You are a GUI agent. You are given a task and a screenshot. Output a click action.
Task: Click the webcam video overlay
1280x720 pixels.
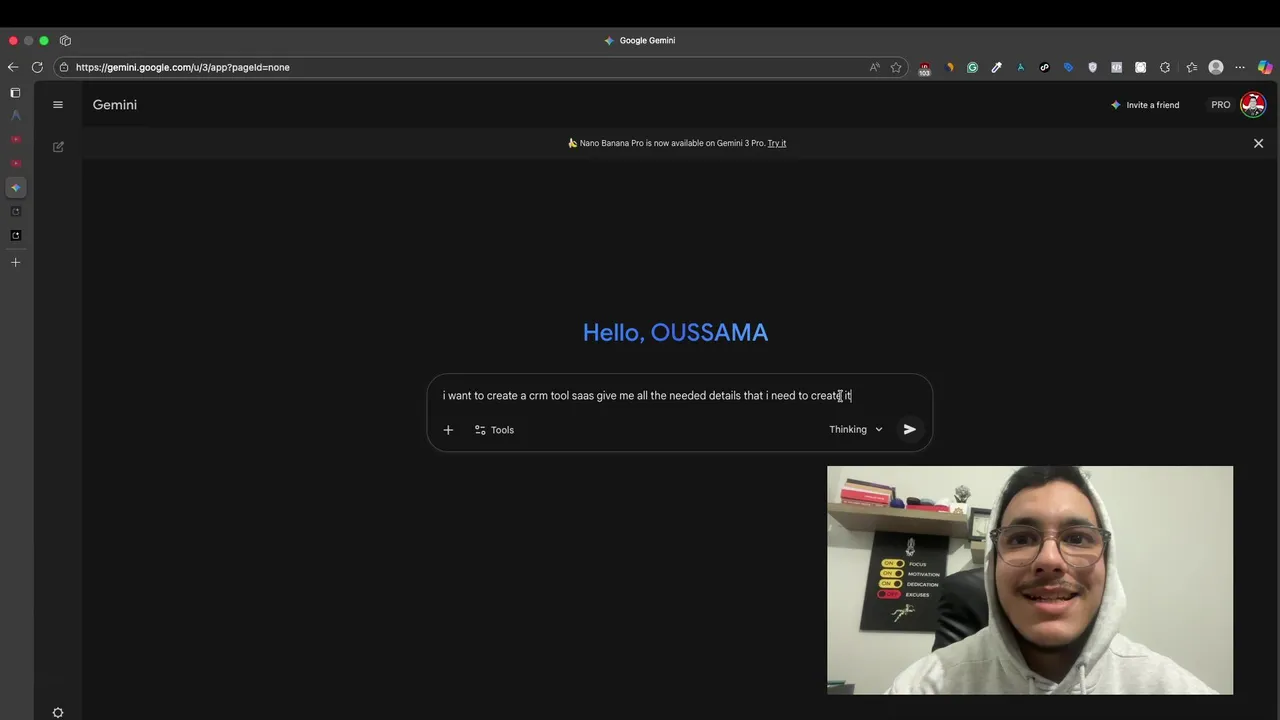pyautogui.click(x=1030, y=580)
